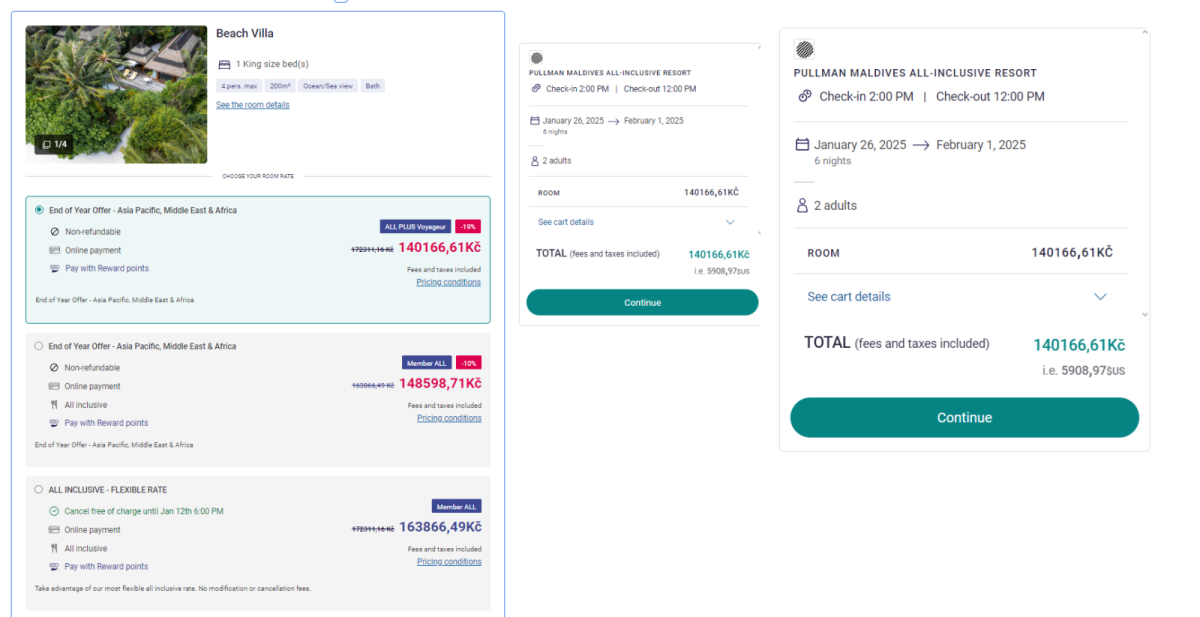Open Pricing conditions for the 140166,61Kč rate

coord(448,282)
